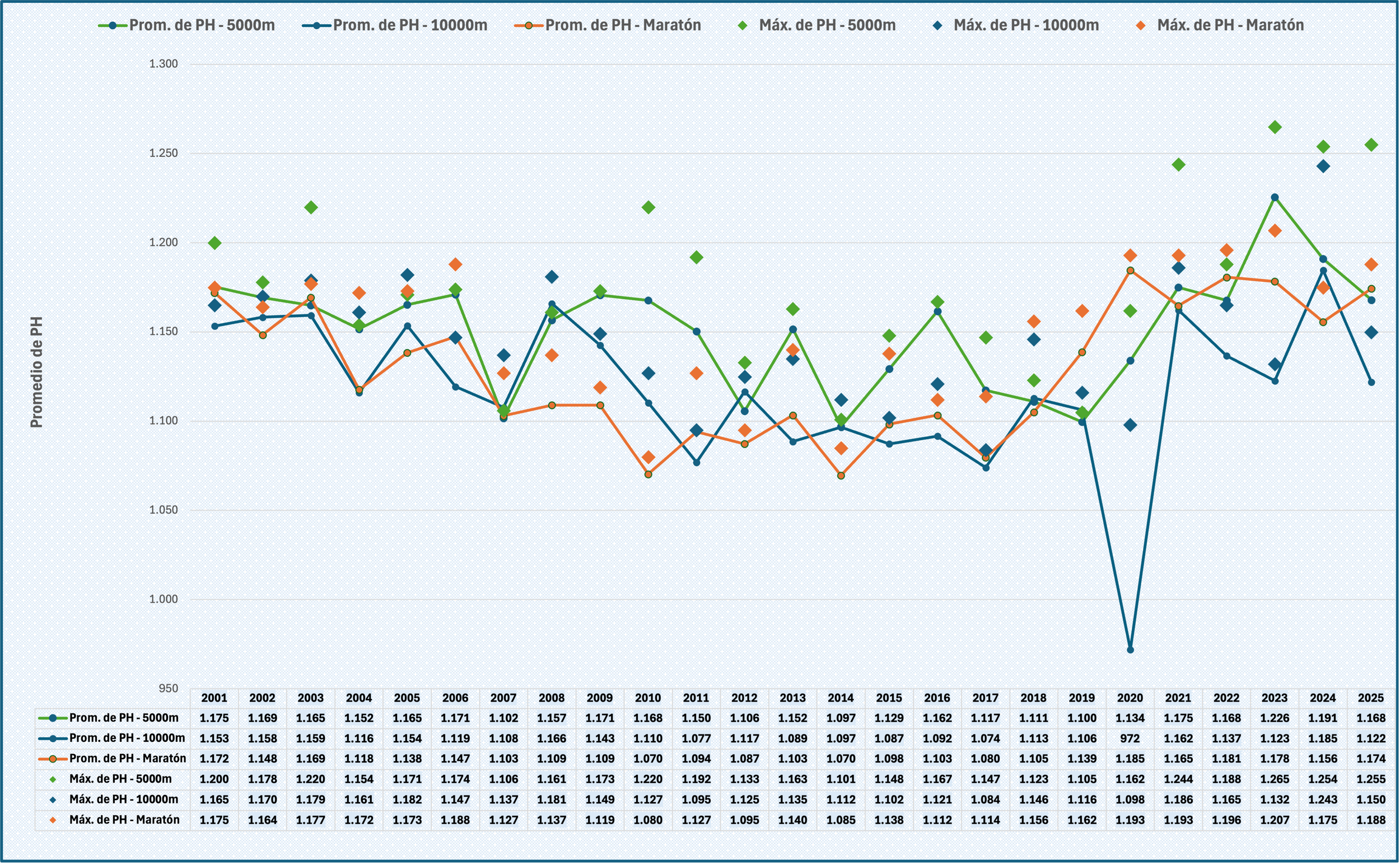Click the 1.300 label on the vertical axis

click(164, 64)
